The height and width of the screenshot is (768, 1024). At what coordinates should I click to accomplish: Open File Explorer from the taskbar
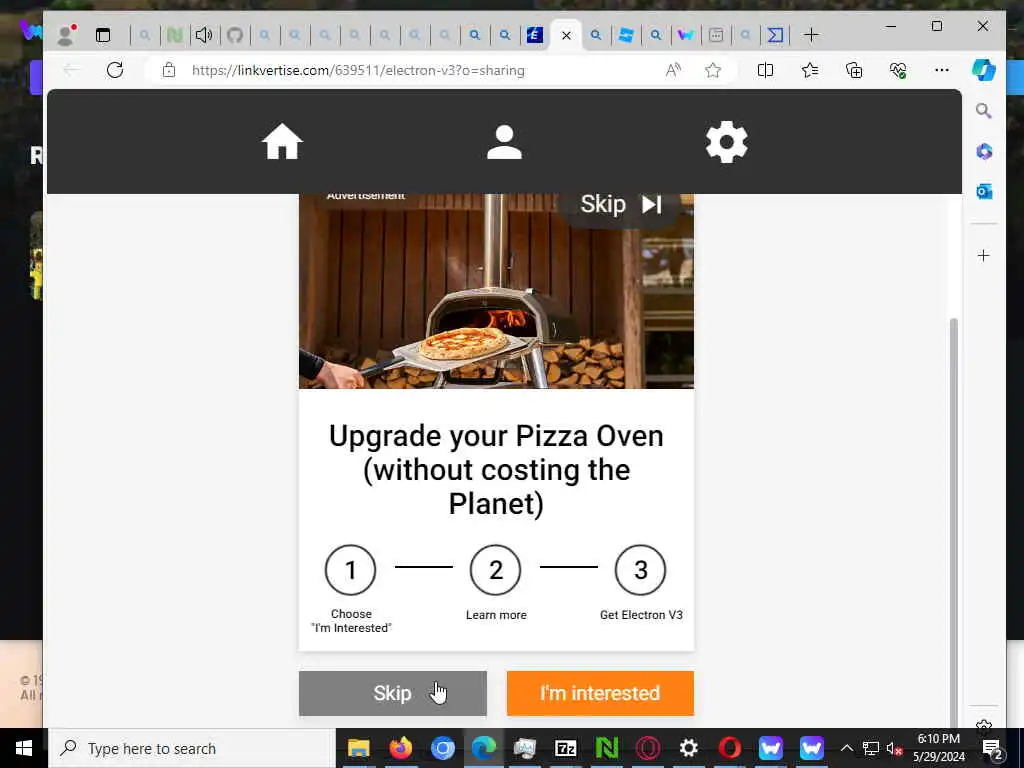pyautogui.click(x=359, y=748)
